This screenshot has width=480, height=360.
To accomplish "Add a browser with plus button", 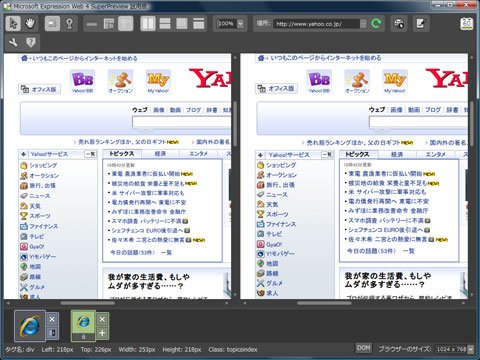I will point(102,333).
